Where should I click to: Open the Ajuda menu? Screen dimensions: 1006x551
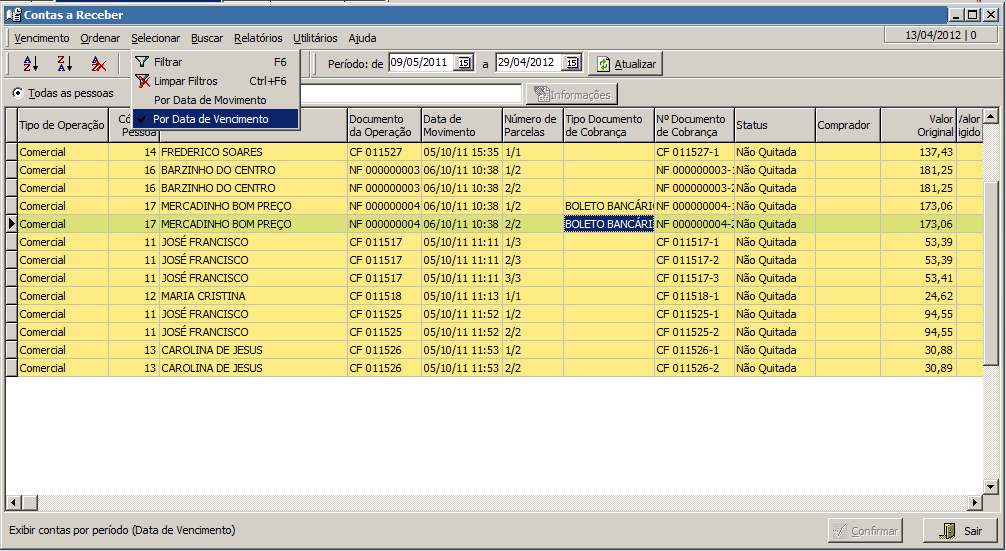click(362, 38)
